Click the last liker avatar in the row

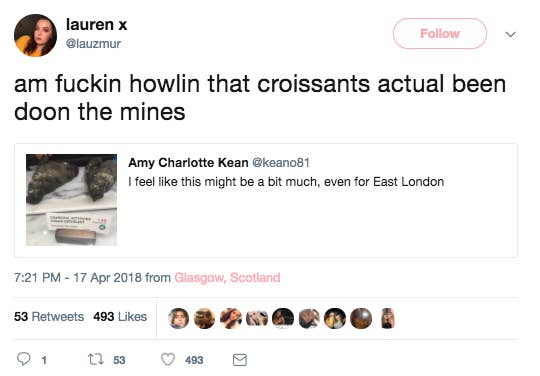387,318
